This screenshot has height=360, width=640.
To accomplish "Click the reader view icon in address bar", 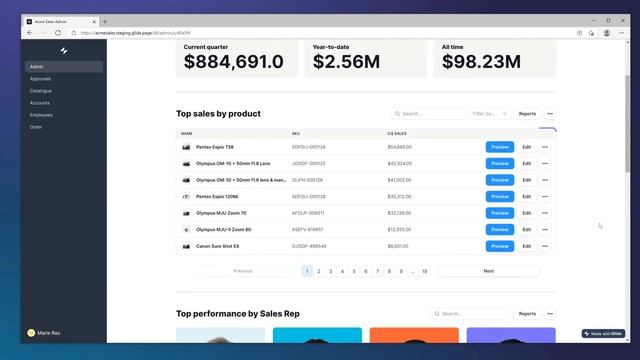I will click(x=579, y=33).
